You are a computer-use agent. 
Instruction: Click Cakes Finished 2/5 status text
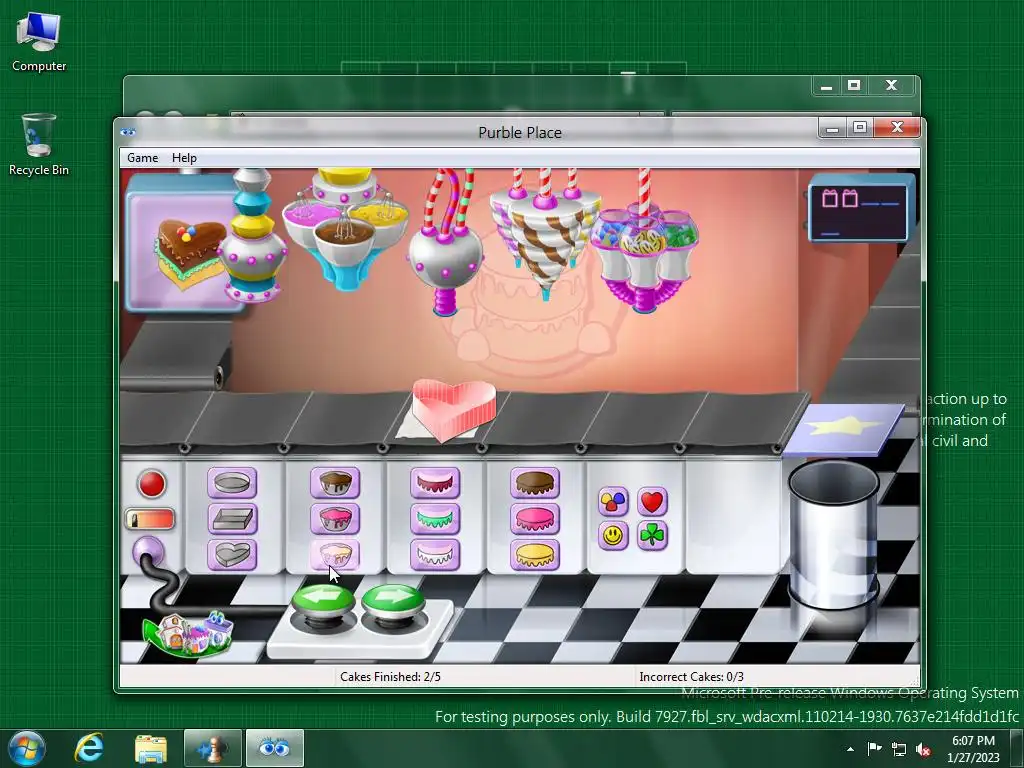pyautogui.click(x=390, y=677)
